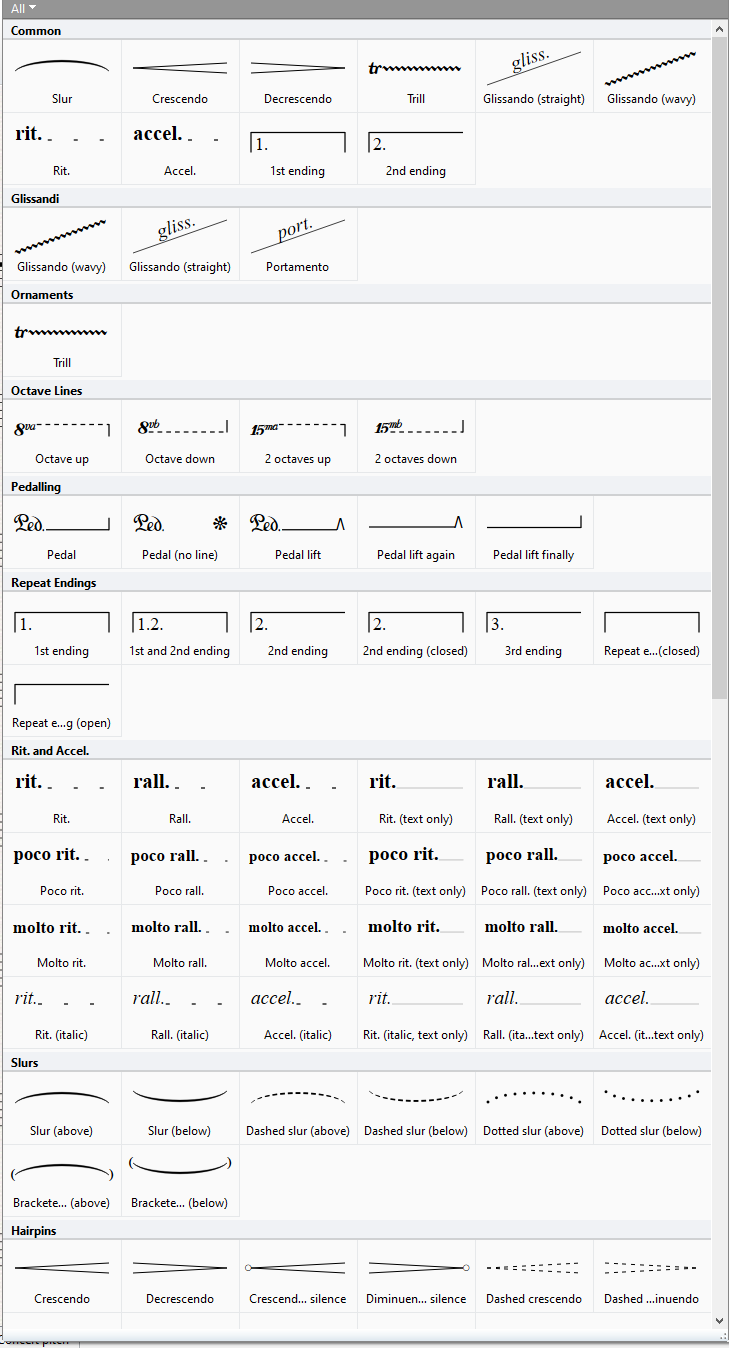Click the gallery scrollbar thumb
The height and width of the screenshot is (1348, 736).
click(720, 368)
